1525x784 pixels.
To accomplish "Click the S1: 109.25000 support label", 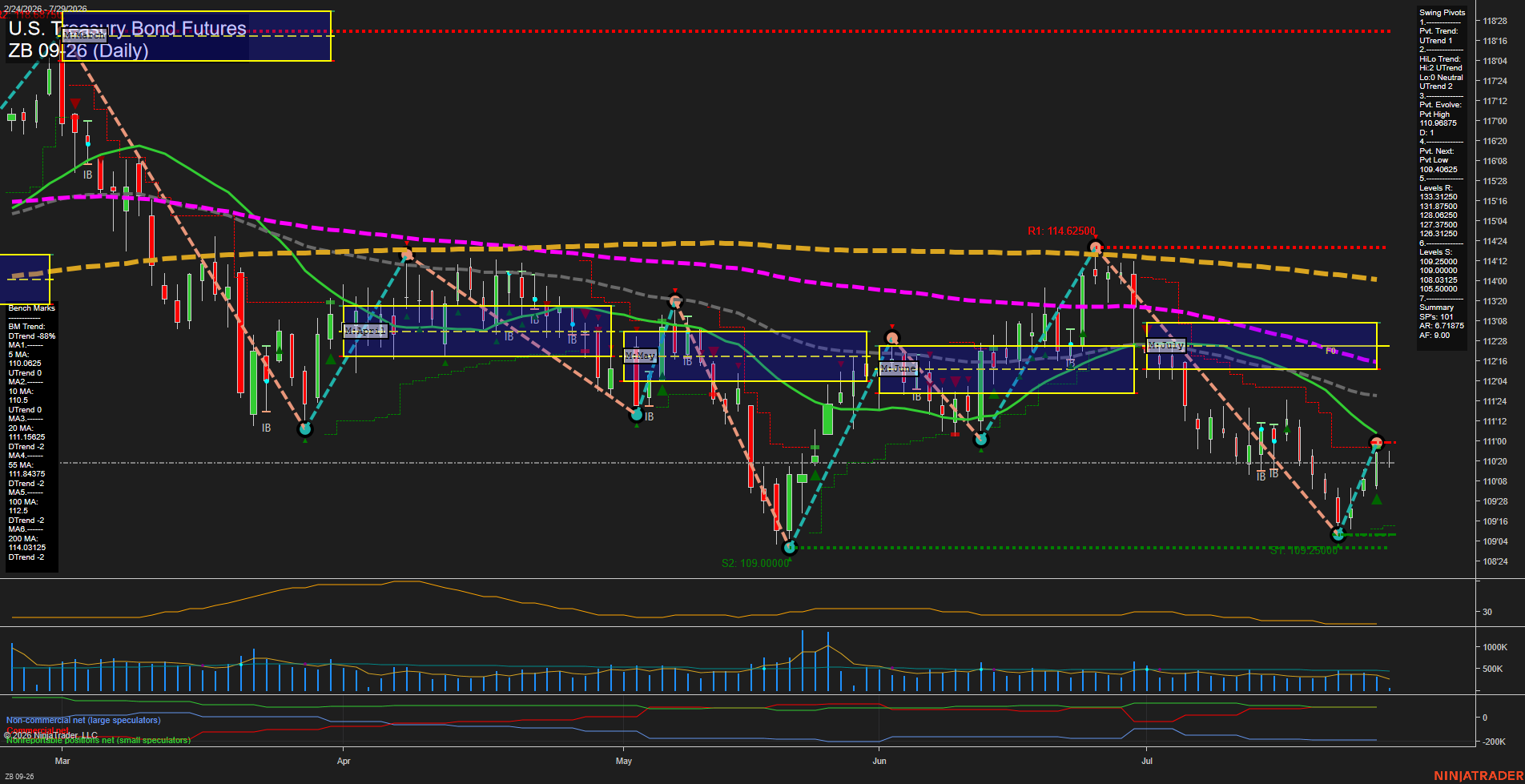I will coord(1303,551).
